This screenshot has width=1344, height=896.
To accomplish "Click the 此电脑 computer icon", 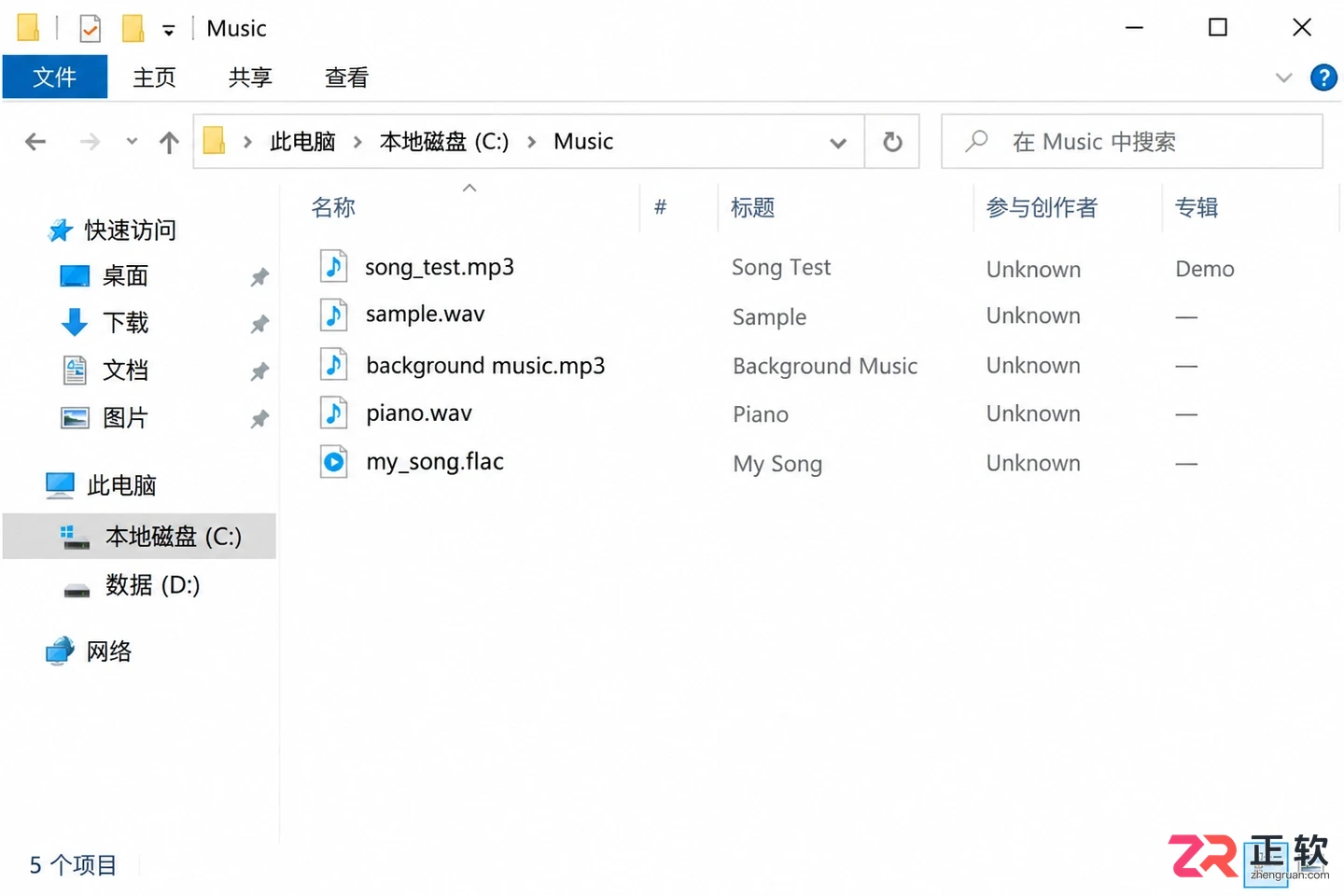I will click(61, 485).
